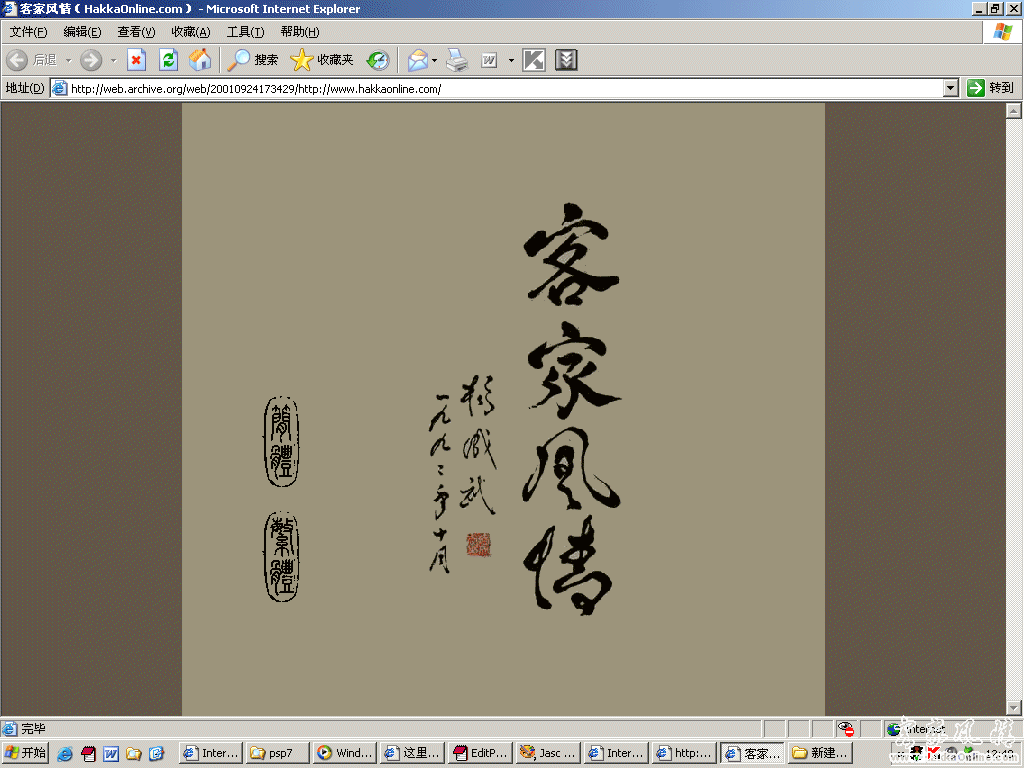Open the Back button history dropdown arrow
1024x768 pixels.
point(69,60)
